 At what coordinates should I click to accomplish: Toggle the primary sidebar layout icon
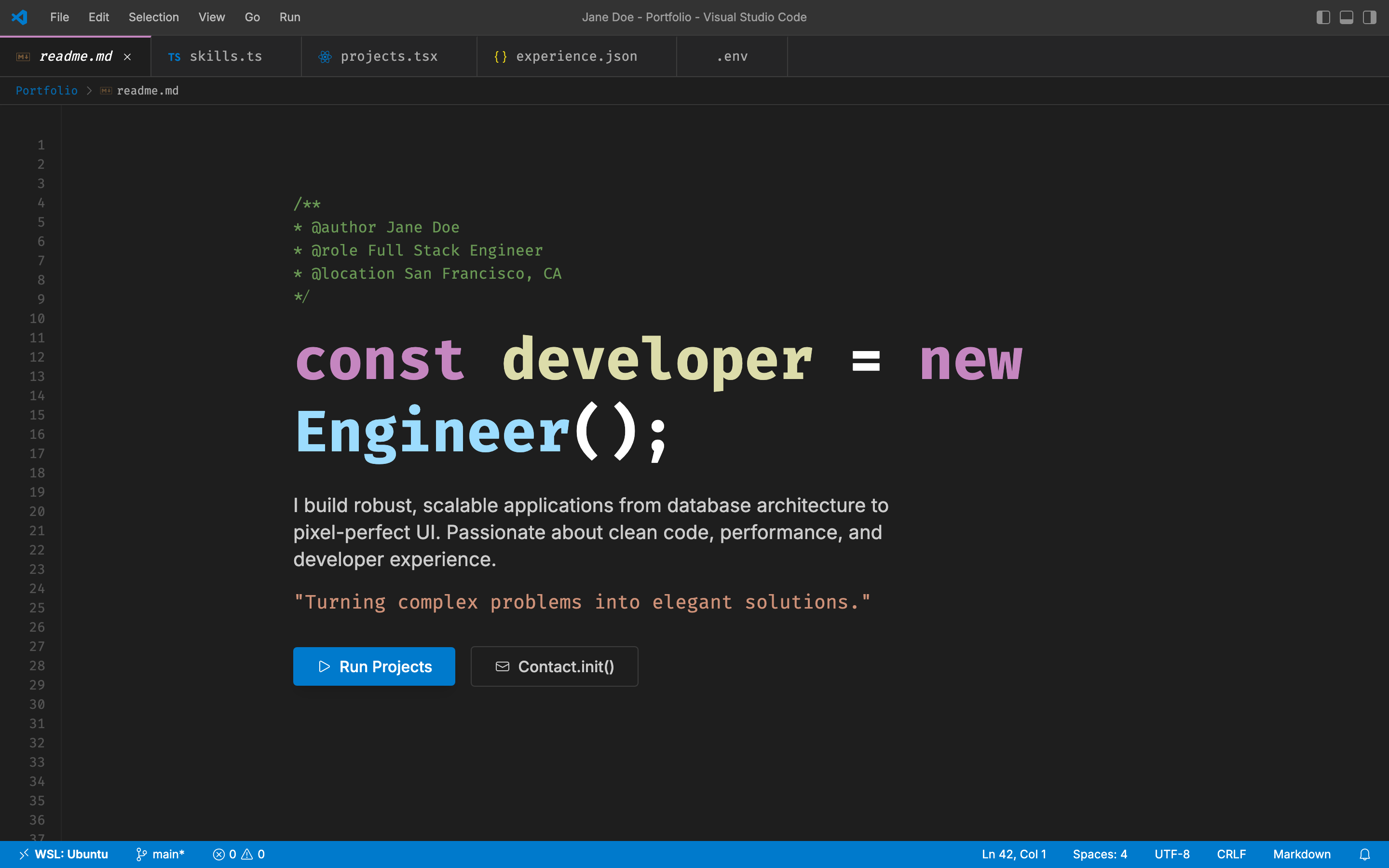(1323, 17)
